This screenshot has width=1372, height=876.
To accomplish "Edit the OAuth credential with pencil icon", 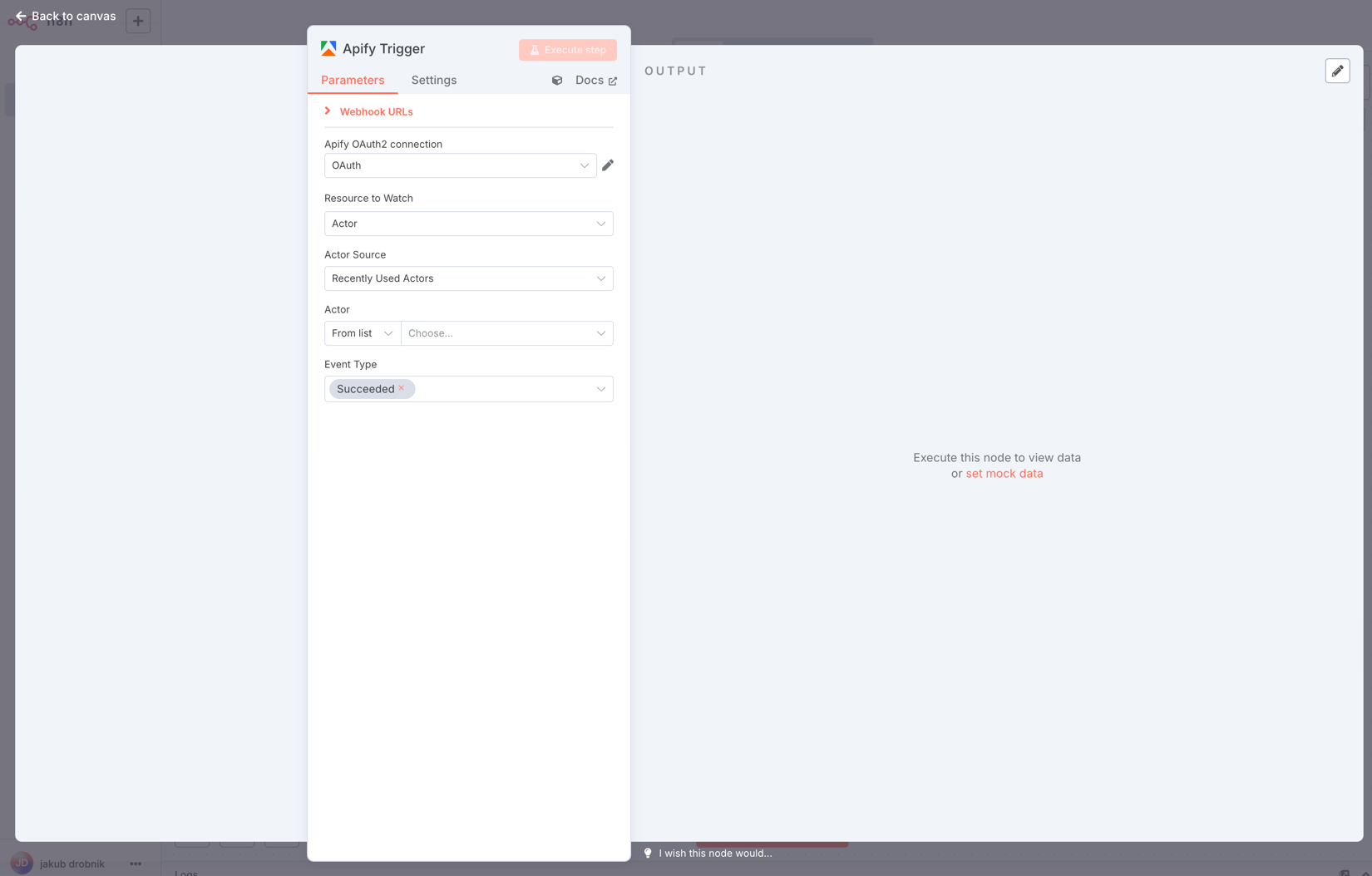I will (608, 165).
